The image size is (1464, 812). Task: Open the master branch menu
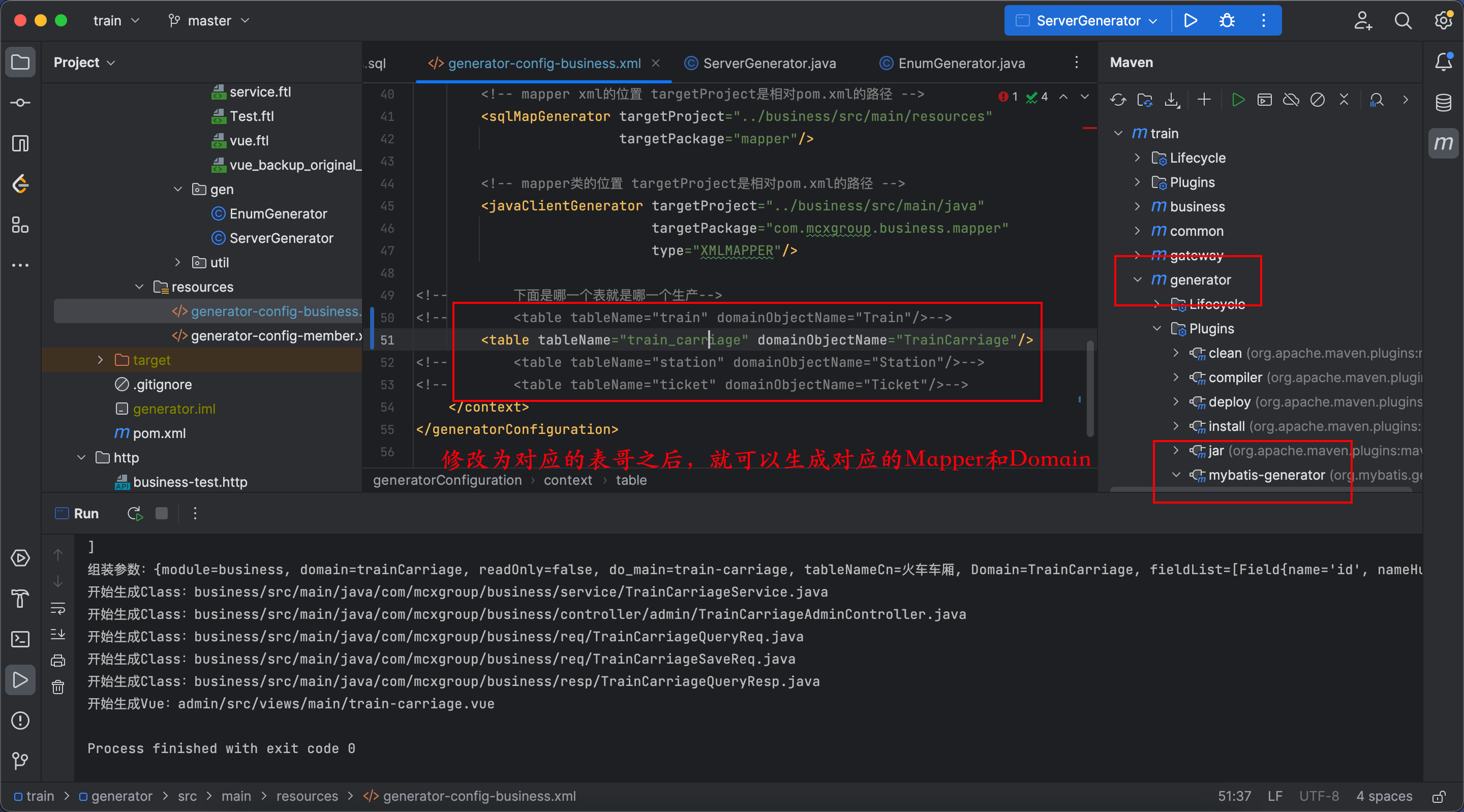[x=209, y=21]
